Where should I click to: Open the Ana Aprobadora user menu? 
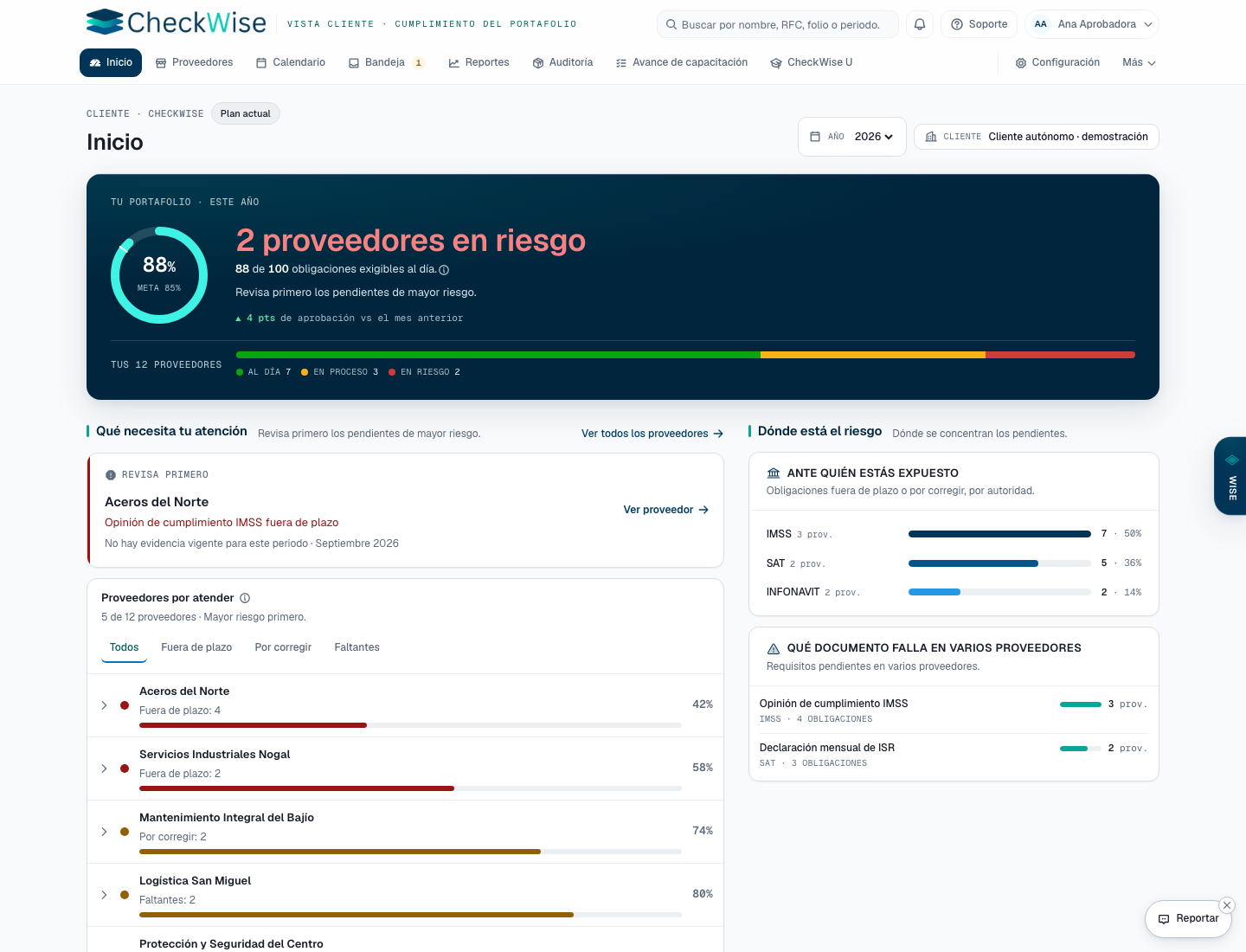click(1092, 24)
